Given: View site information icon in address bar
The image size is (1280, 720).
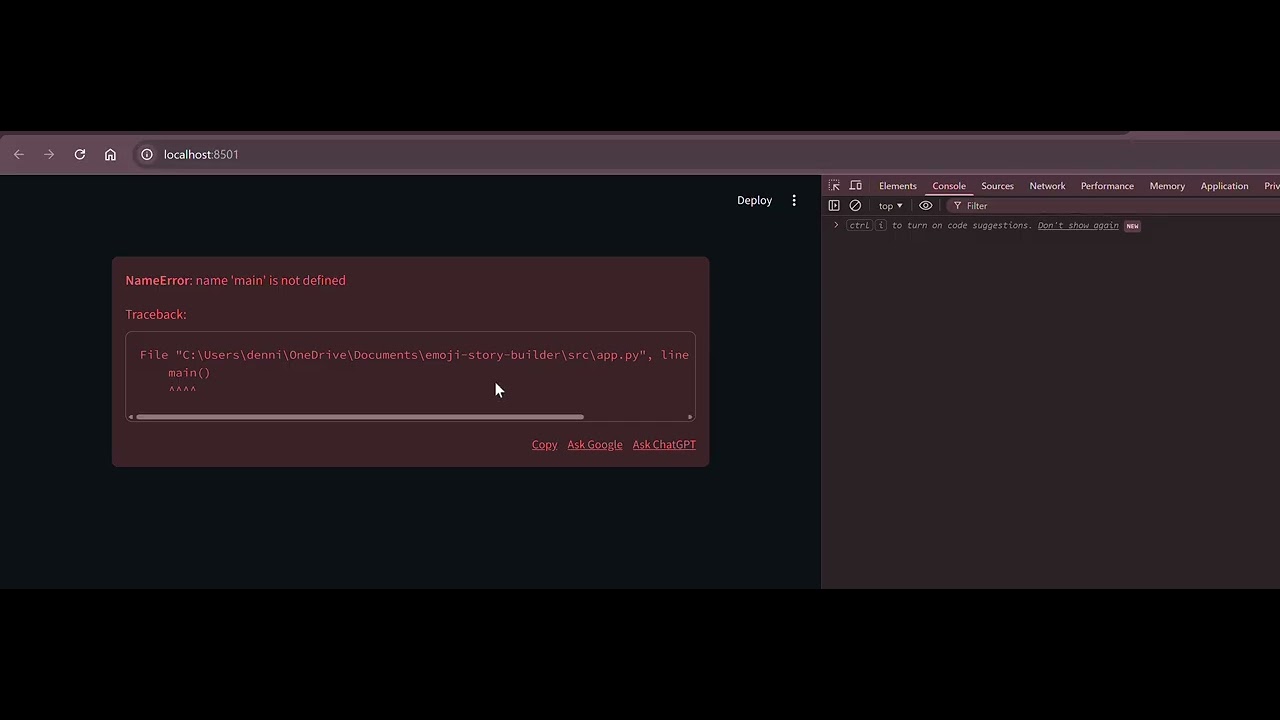Looking at the screenshot, I should pyautogui.click(x=146, y=154).
